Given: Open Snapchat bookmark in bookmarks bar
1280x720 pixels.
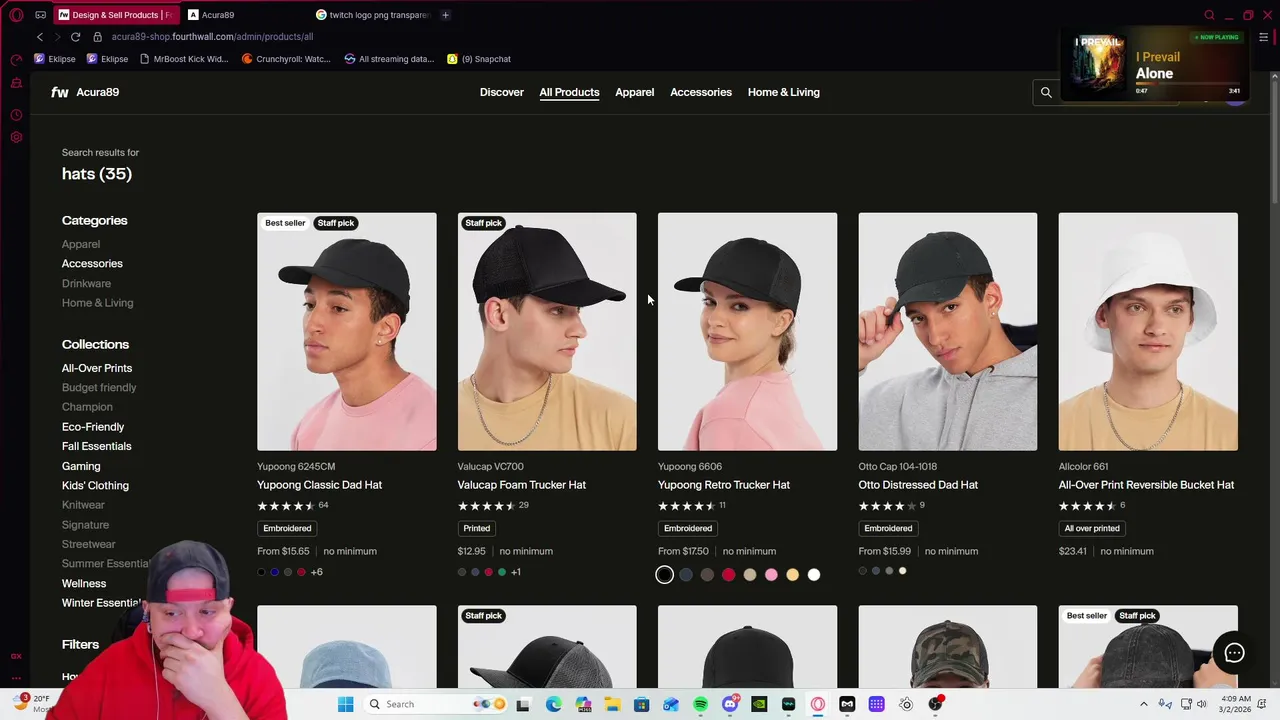Looking at the screenshot, I should click(479, 59).
